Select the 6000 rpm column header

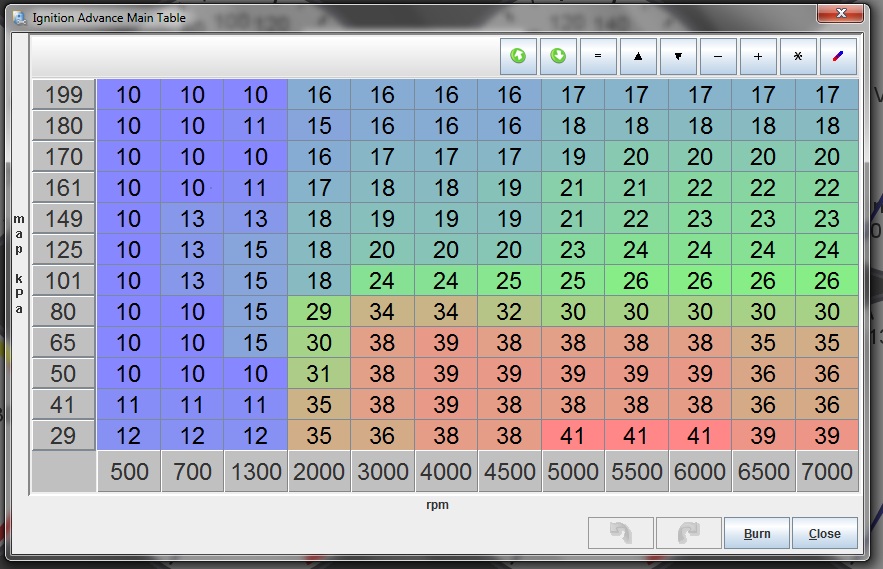tap(701, 472)
